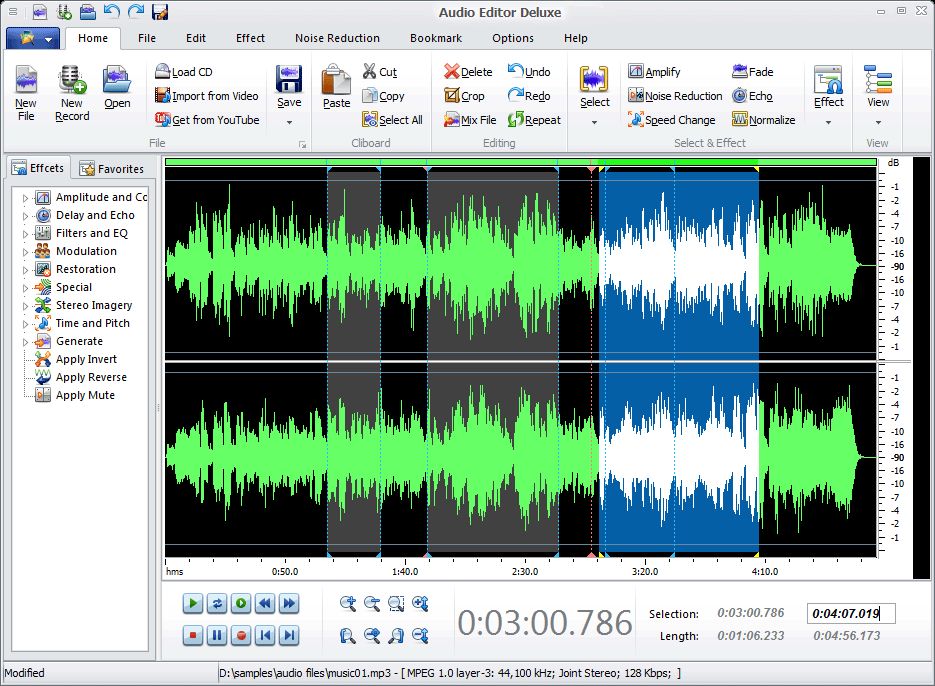Image resolution: width=935 pixels, height=686 pixels.
Task: Open the Select dropdown
Action: pyautogui.click(x=595, y=122)
